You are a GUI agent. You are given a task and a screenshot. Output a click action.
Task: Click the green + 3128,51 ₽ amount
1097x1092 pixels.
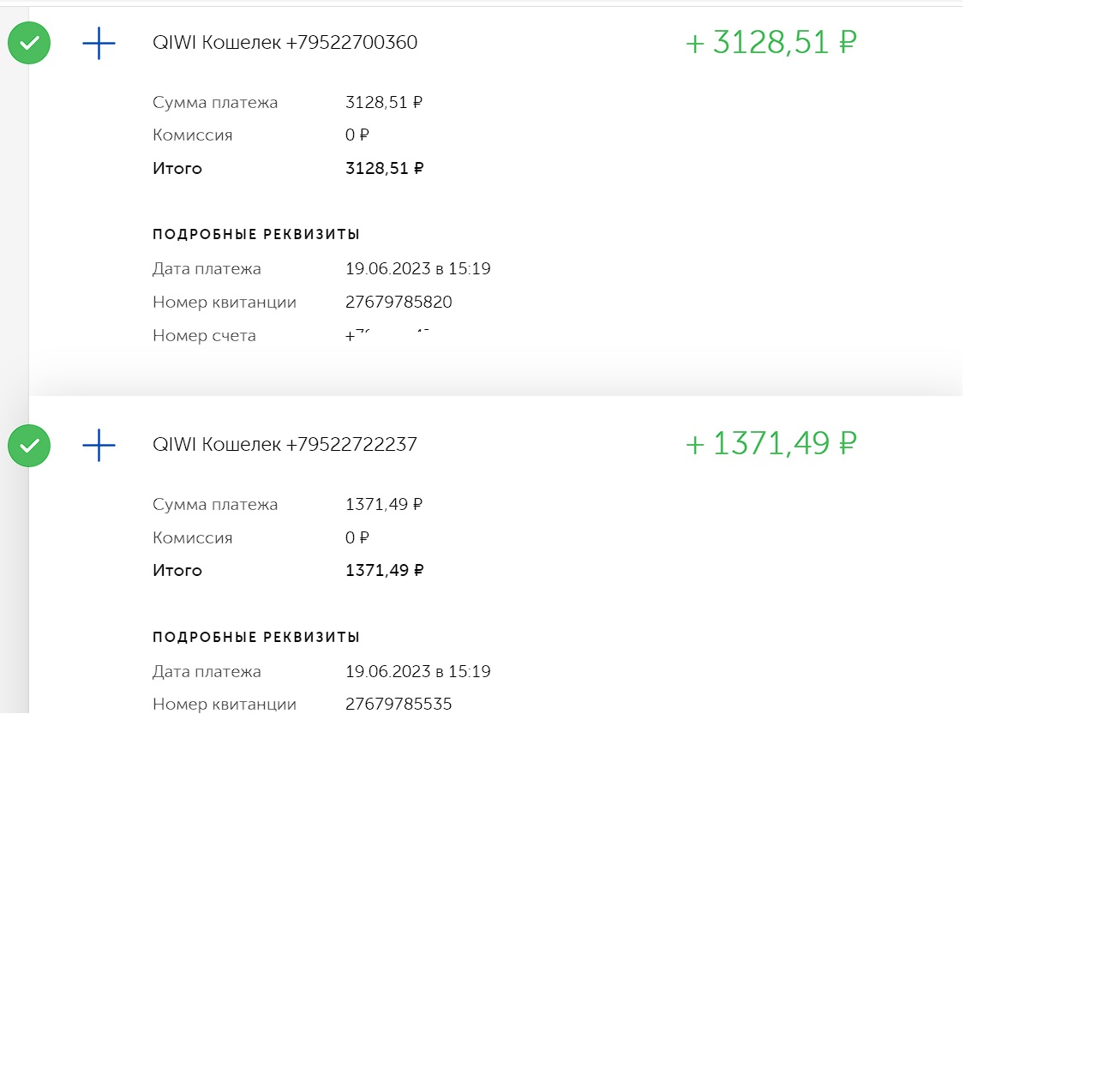tap(770, 43)
